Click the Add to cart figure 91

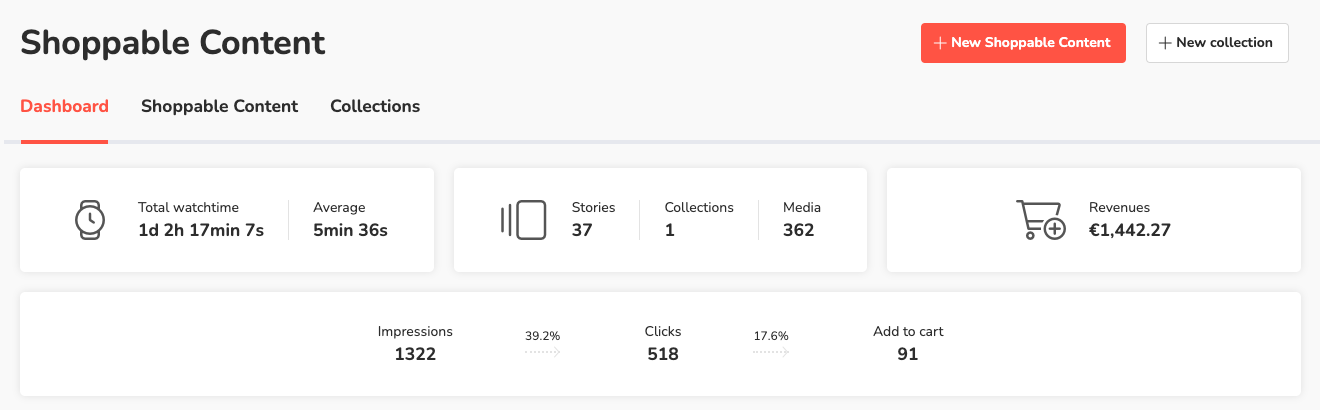point(907,354)
